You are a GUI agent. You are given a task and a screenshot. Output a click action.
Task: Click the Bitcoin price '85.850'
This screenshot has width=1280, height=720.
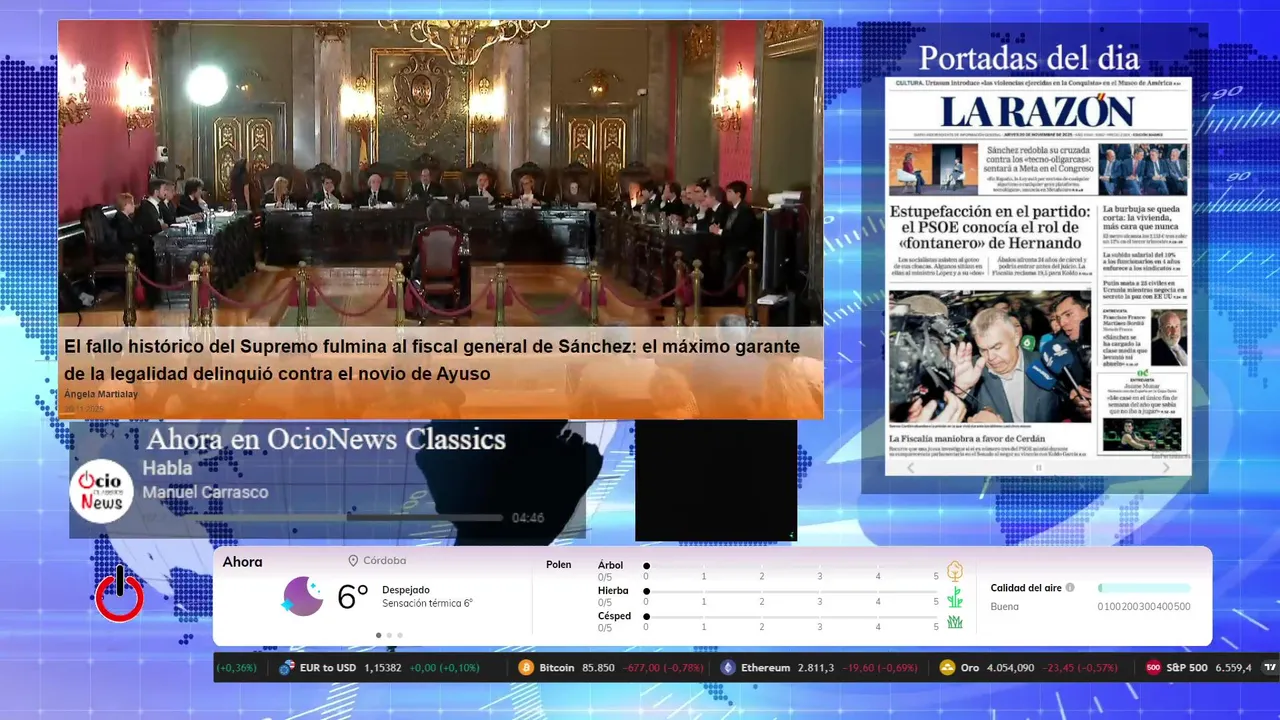click(x=598, y=668)
